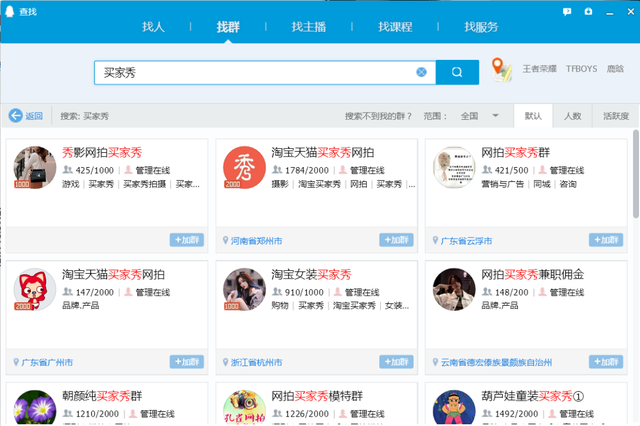Click location pin icon beside 河南省郑州市

pos(225,240)
